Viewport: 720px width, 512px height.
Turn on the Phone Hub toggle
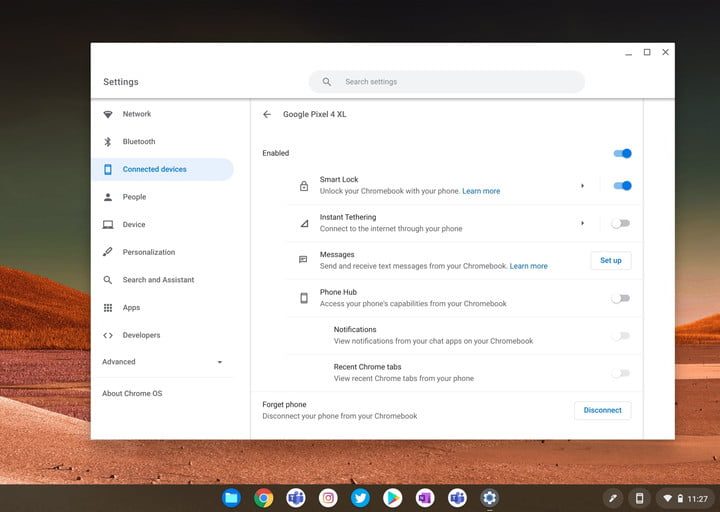coord(621,298)
